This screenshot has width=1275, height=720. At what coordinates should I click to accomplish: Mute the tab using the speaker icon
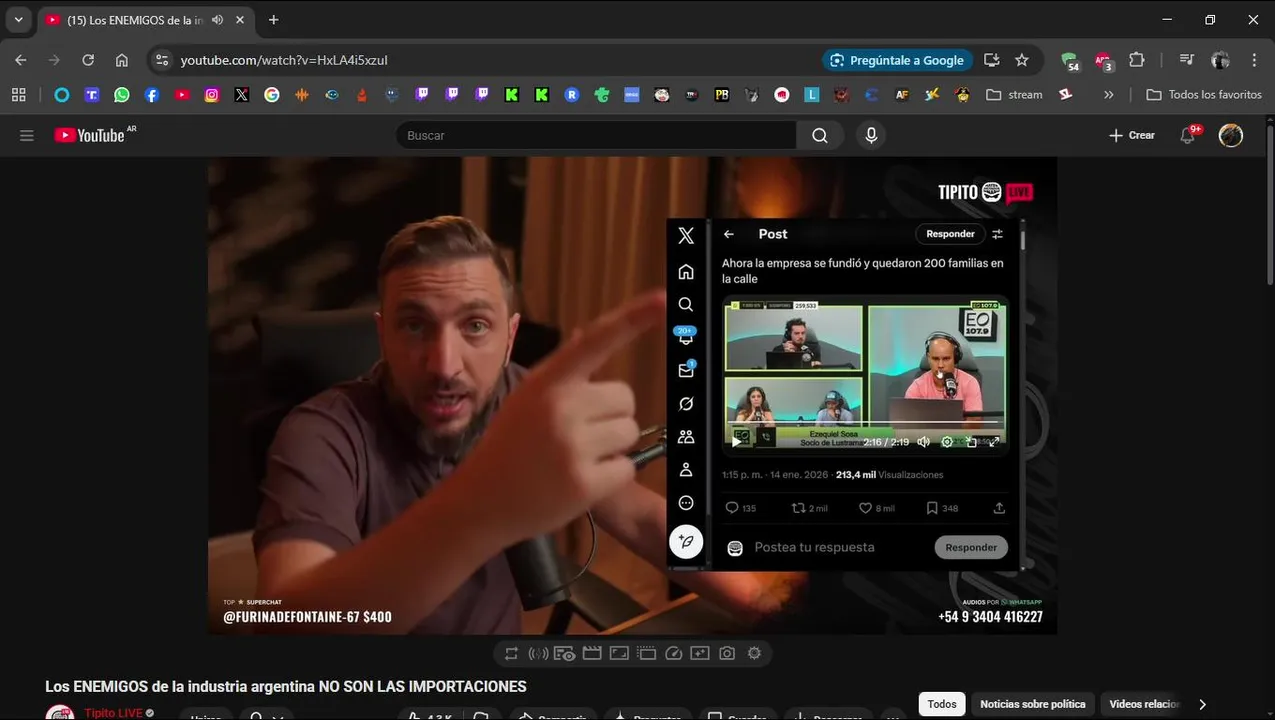[218, 20]
